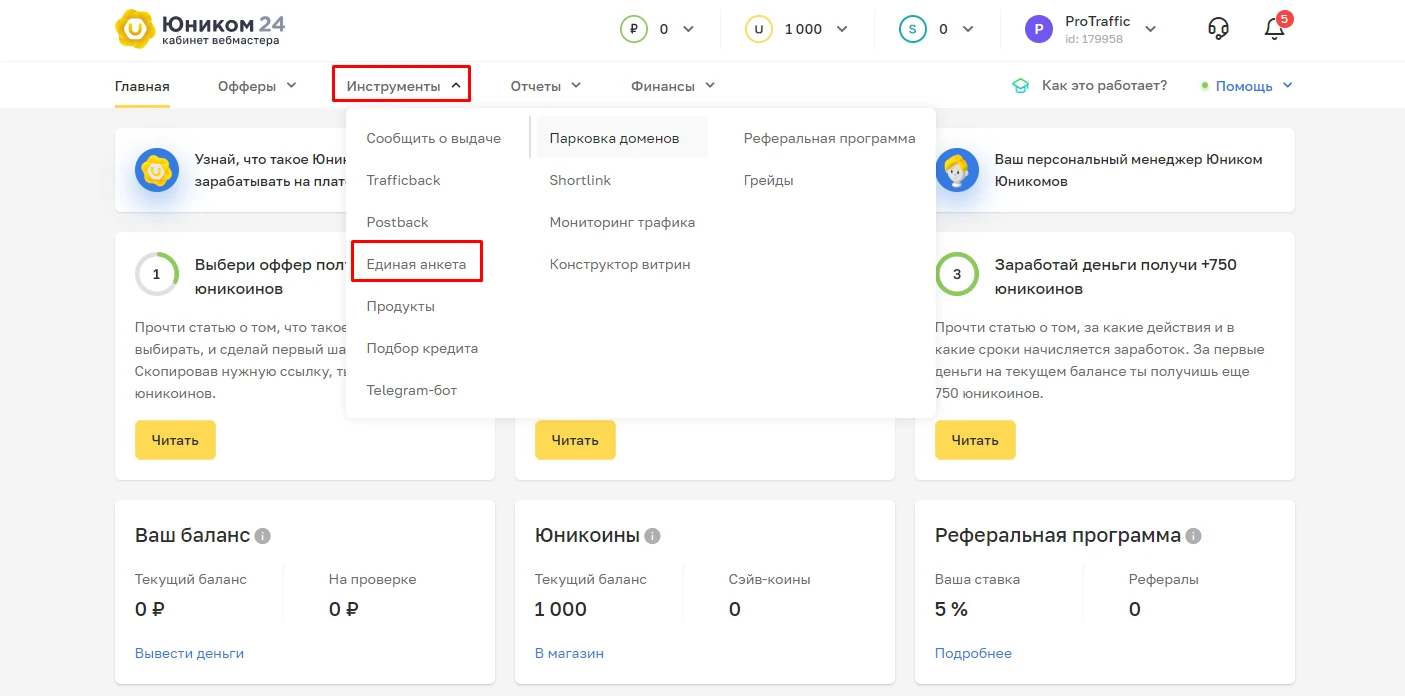Viewport: 1405px width, 696px height.
Task: Click the step 1 circle indicator
Action: point(157,274)
